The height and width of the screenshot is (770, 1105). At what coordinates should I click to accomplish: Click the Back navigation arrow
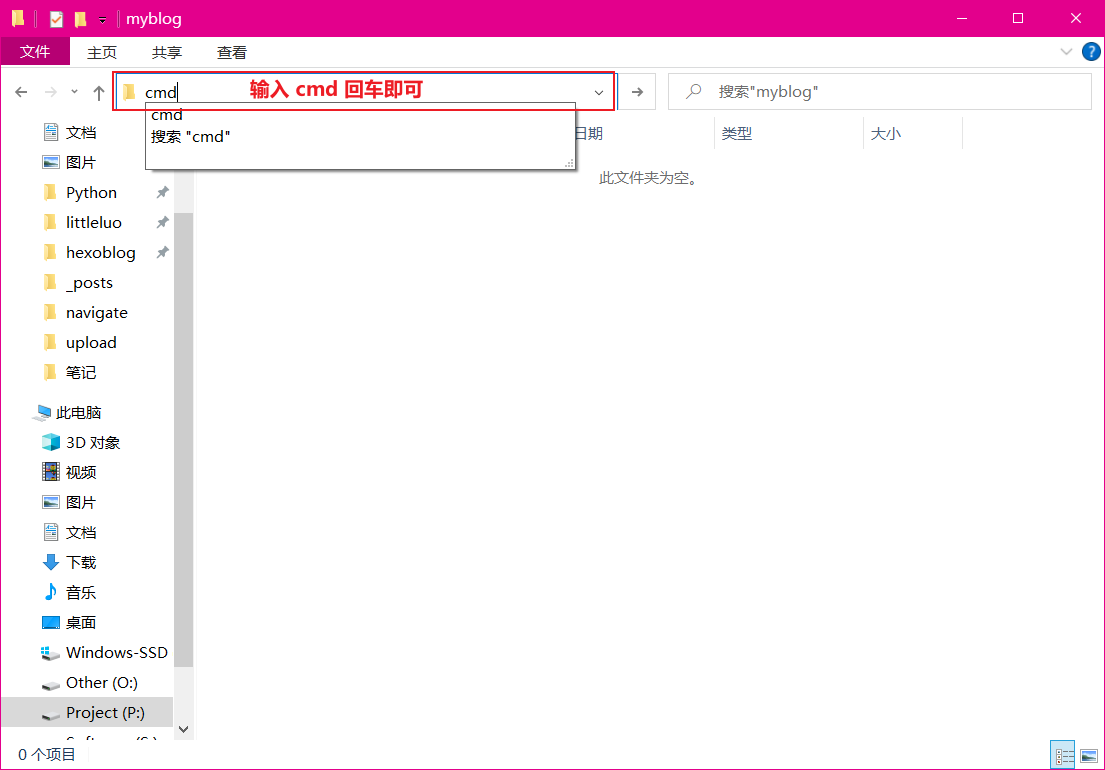21,92
